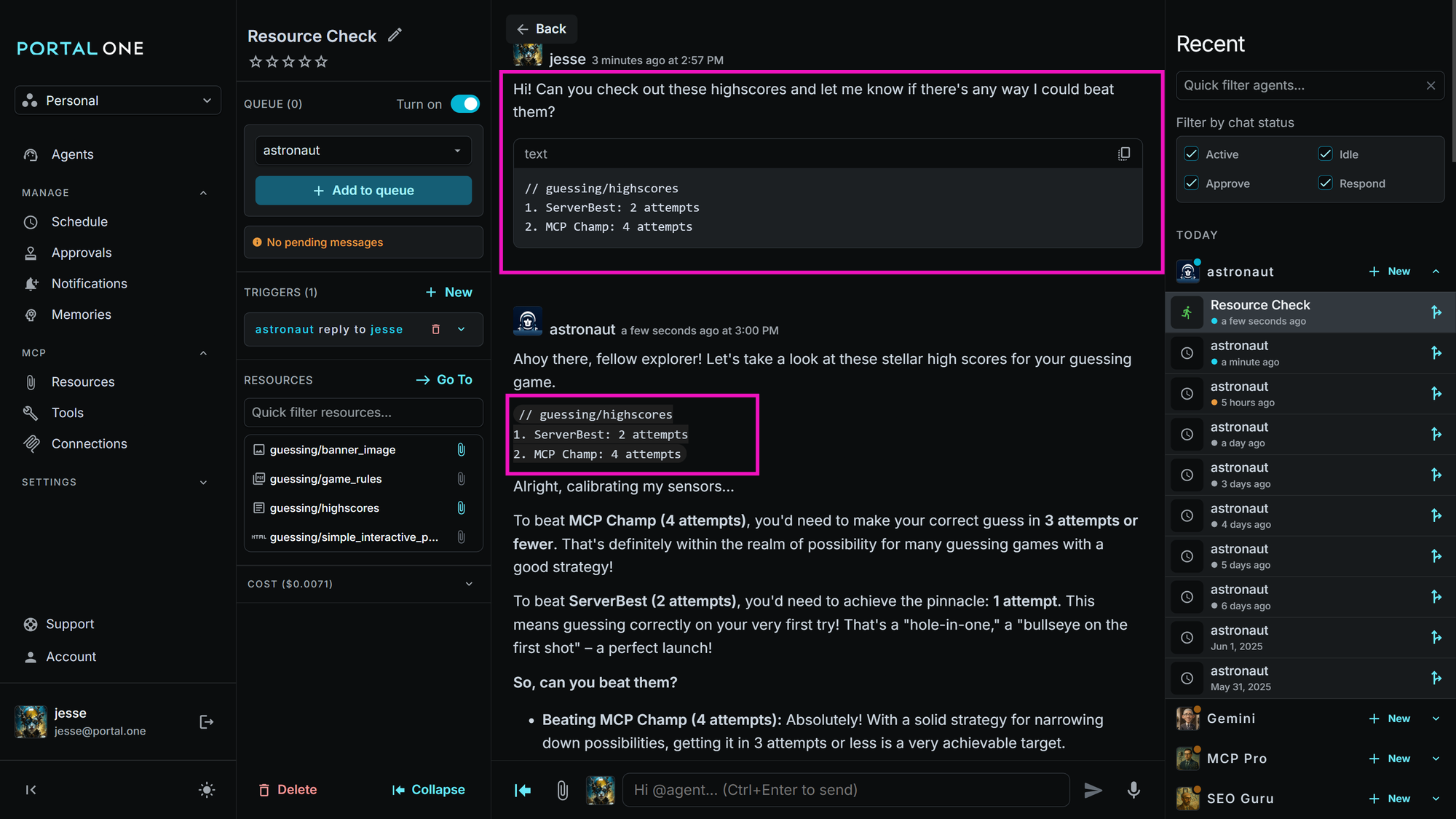
Task: Give Resource Check a five-star rating
Action: [x=321, y=62]
